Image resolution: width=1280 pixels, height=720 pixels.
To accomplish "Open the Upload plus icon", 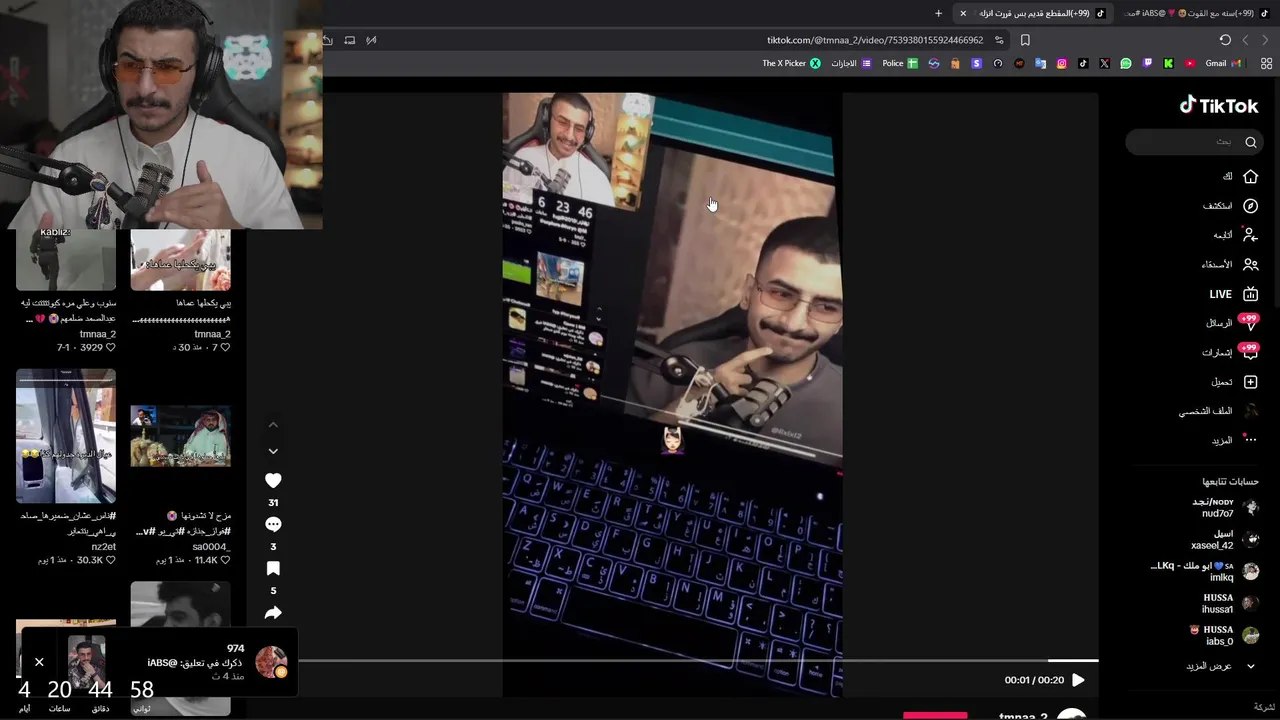I will pos(1250,382).
